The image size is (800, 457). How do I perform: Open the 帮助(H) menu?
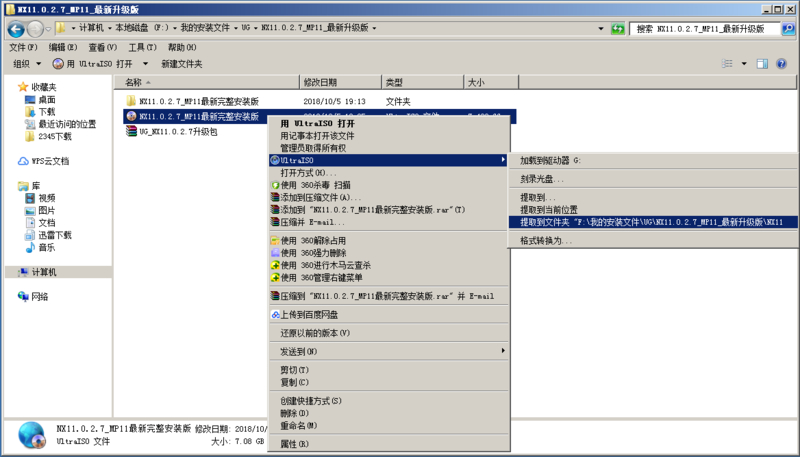182,47
